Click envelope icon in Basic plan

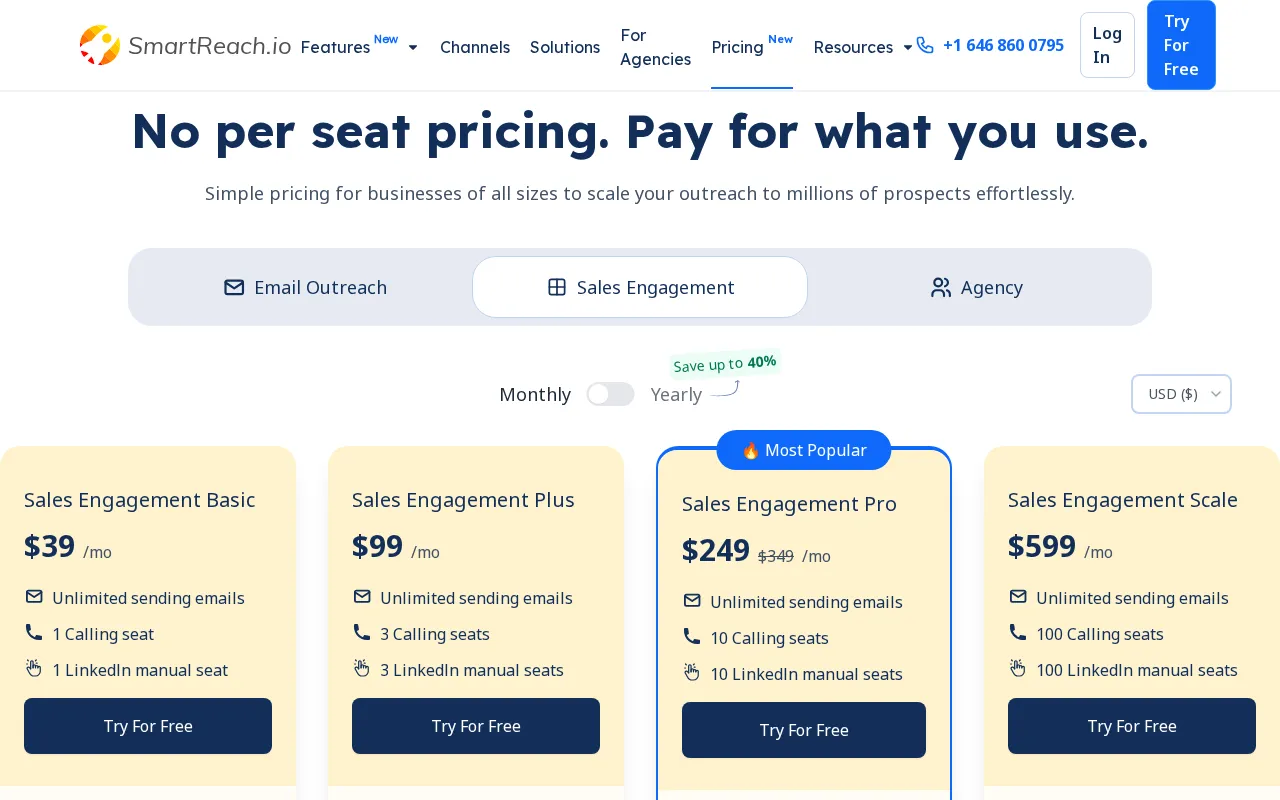[x=34, y=597]
